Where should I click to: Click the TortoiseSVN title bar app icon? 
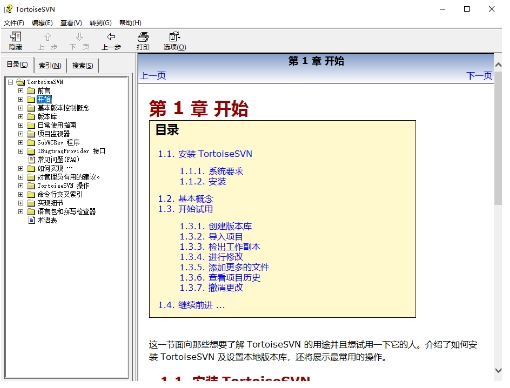pos(8,9)
